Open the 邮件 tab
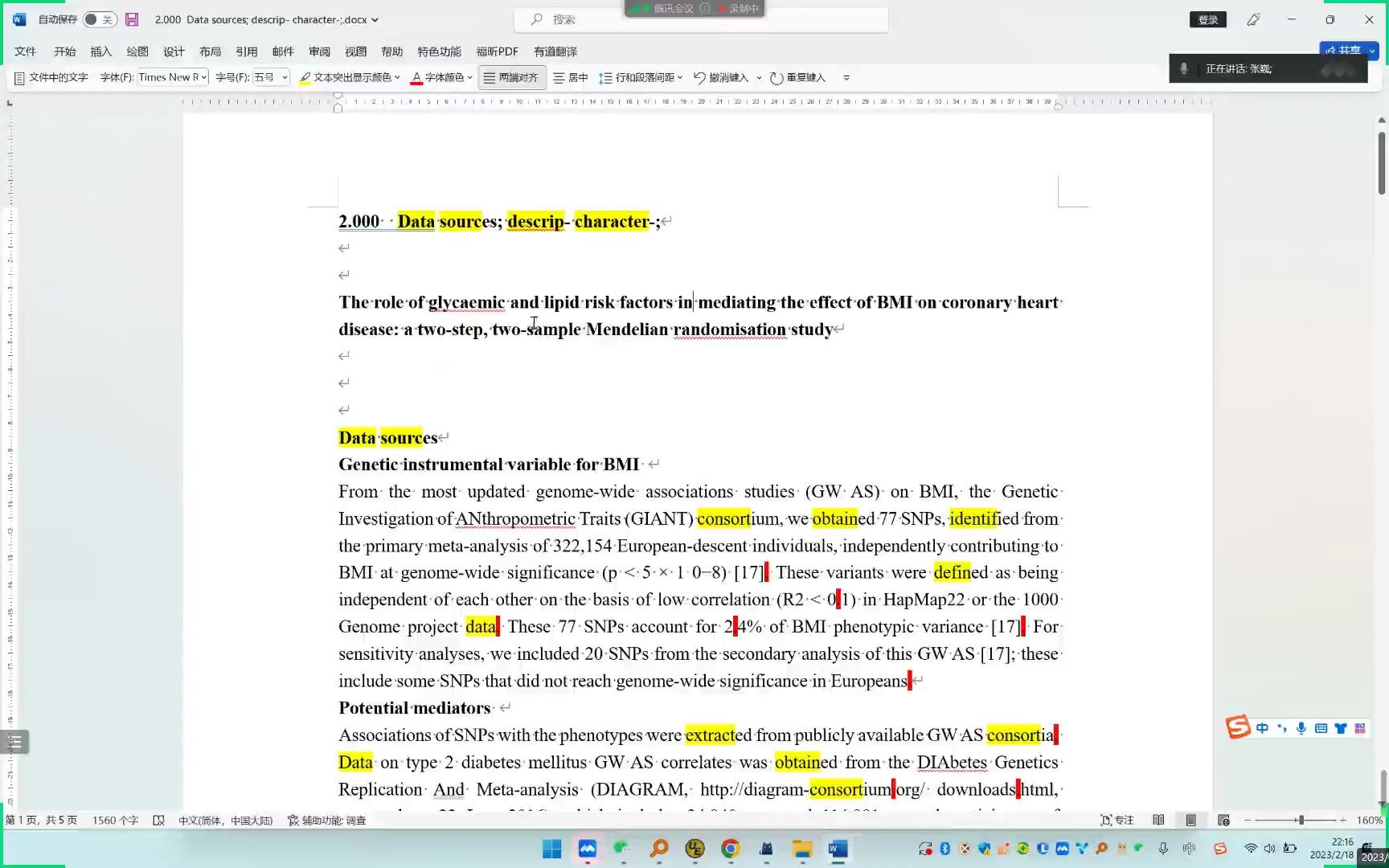Image resolution: width=1389 pixels, height=868 pixels. coord(283,51)
